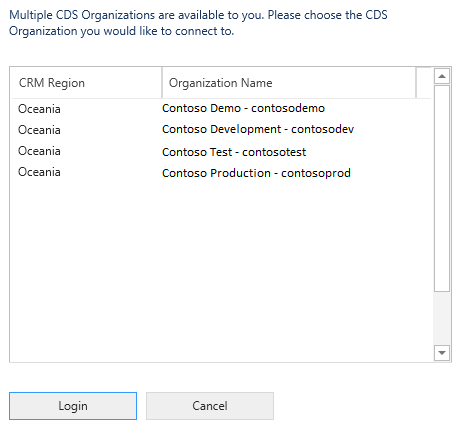
Task: Sort by the CRM Region column header
Action: click(87, 83)
